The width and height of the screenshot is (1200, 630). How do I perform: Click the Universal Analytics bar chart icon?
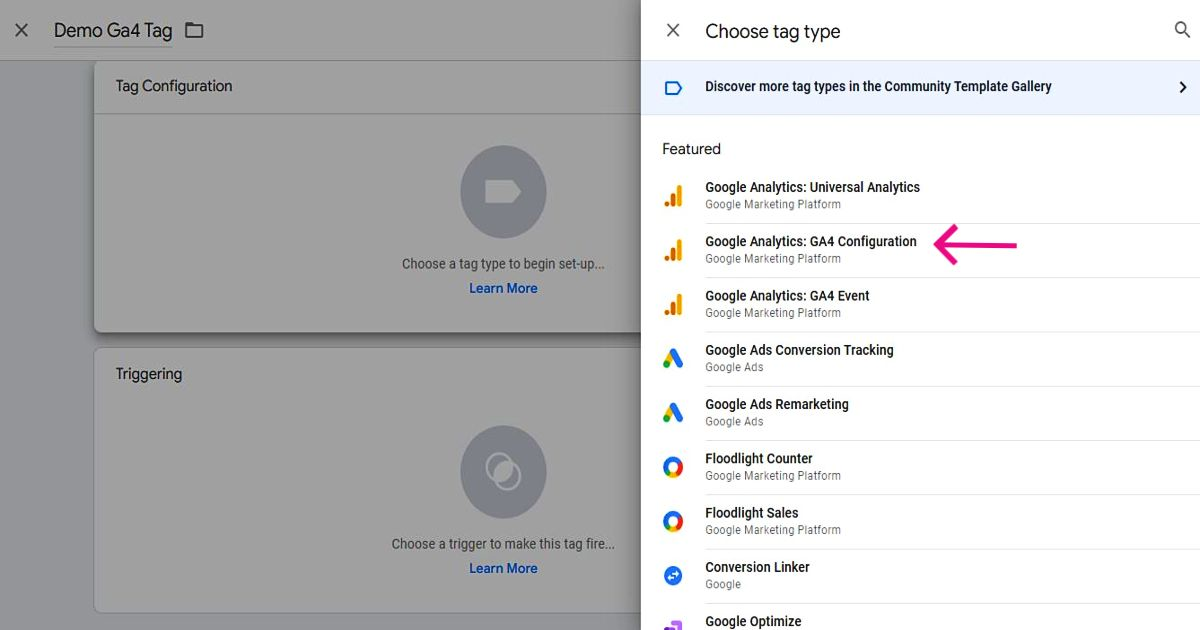(673, 196)
